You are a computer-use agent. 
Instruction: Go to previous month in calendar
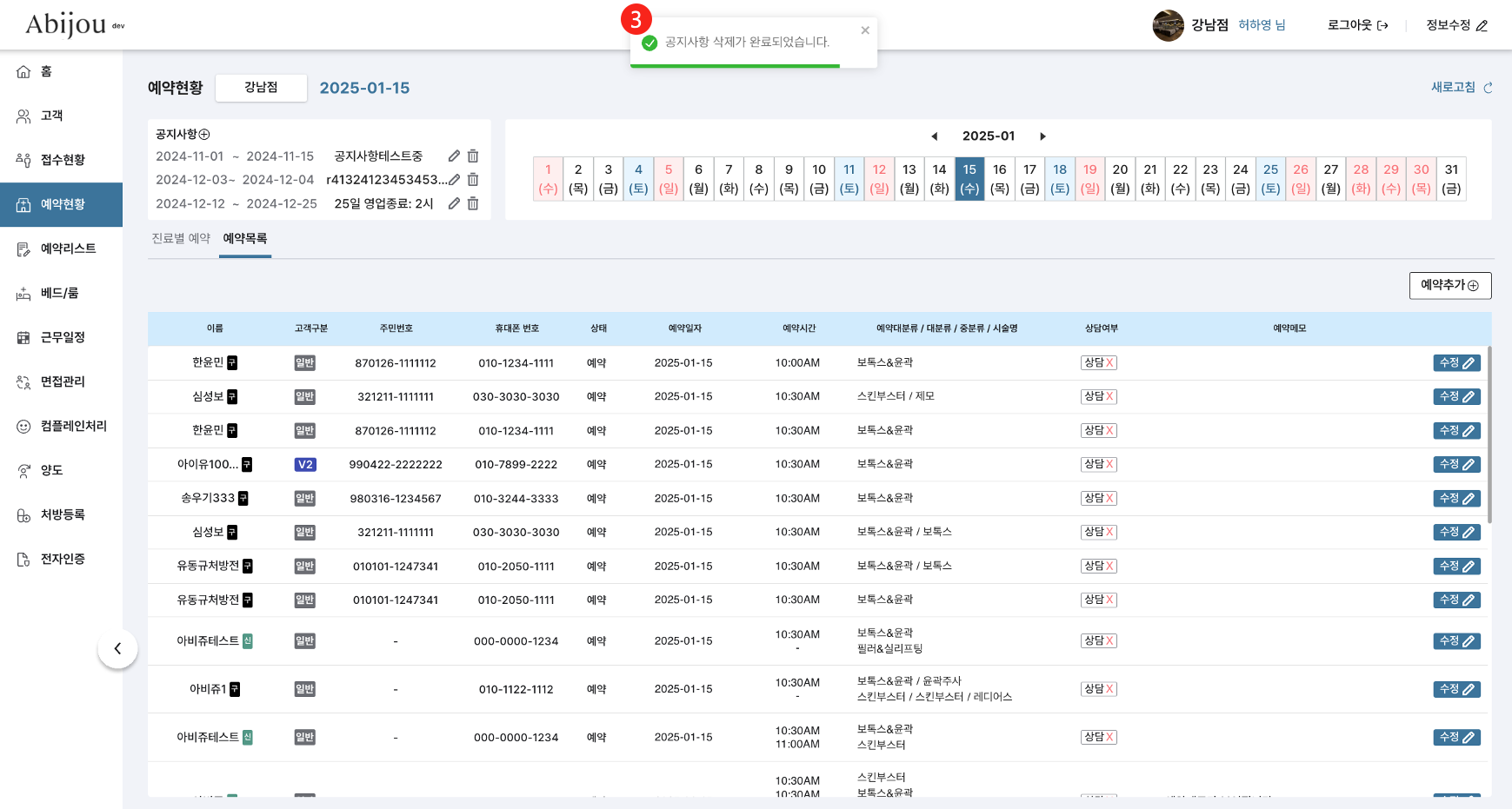935,136
